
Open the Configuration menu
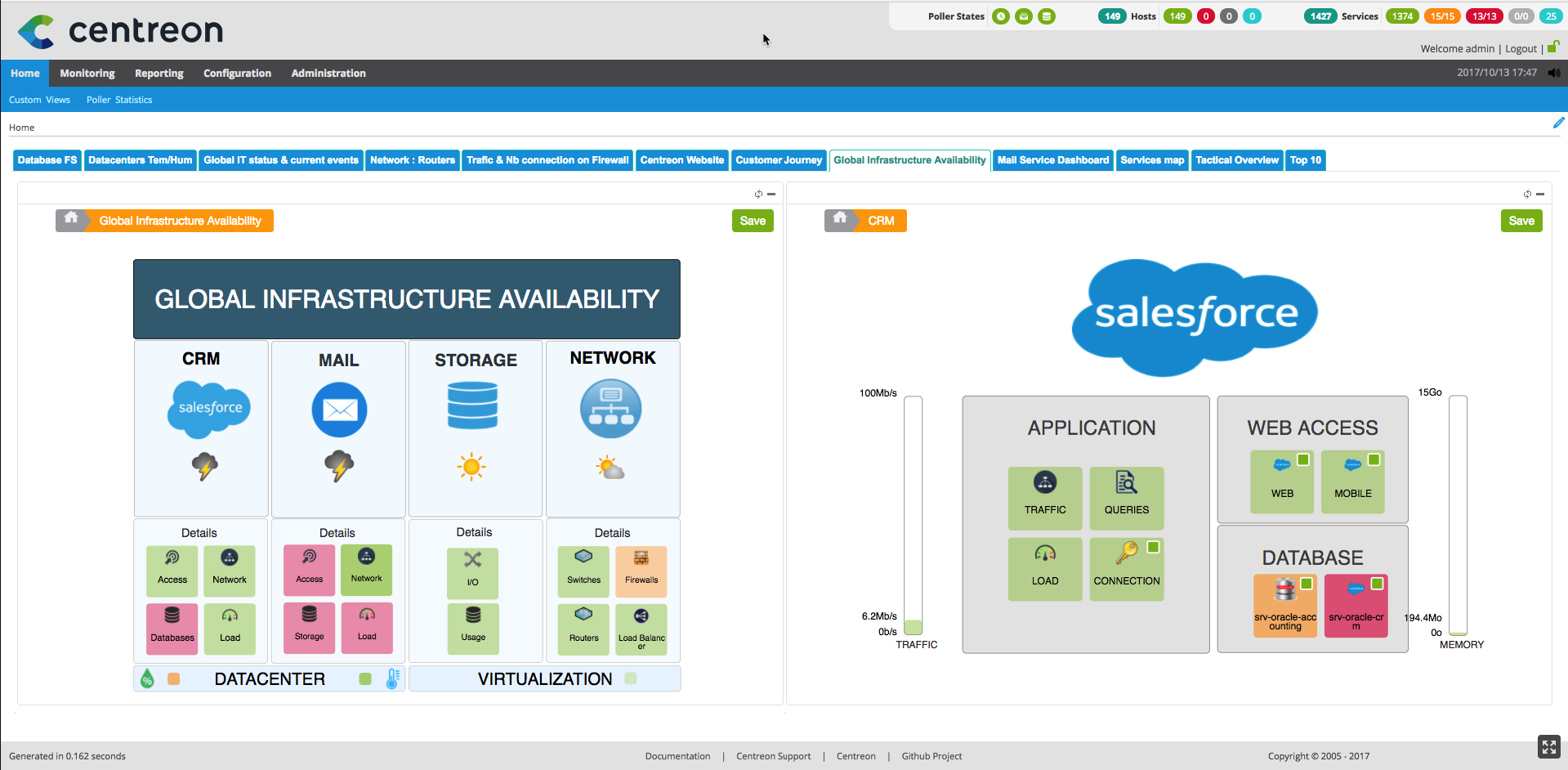(x=237, y=73)
